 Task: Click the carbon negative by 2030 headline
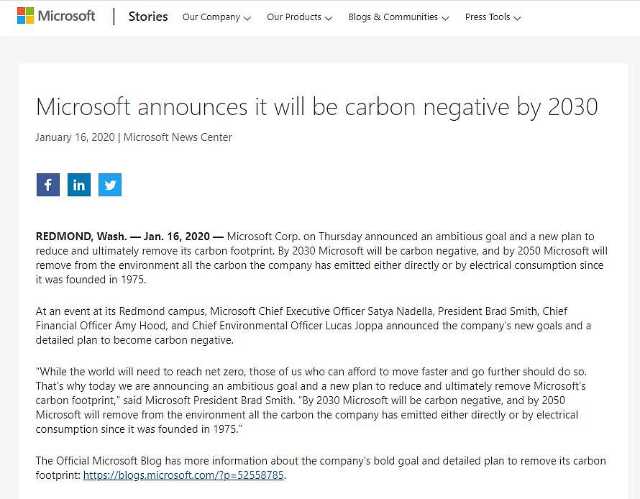coord(316,106)
